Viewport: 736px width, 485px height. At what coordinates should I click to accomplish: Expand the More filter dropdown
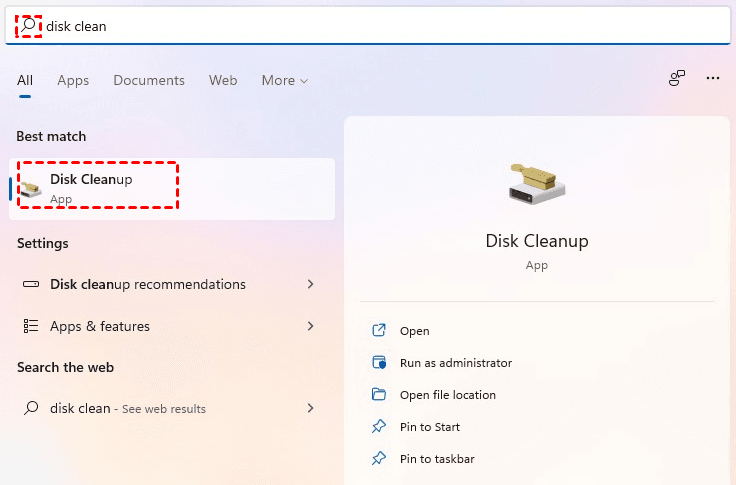pyautogui.click(x=285, y=80)
